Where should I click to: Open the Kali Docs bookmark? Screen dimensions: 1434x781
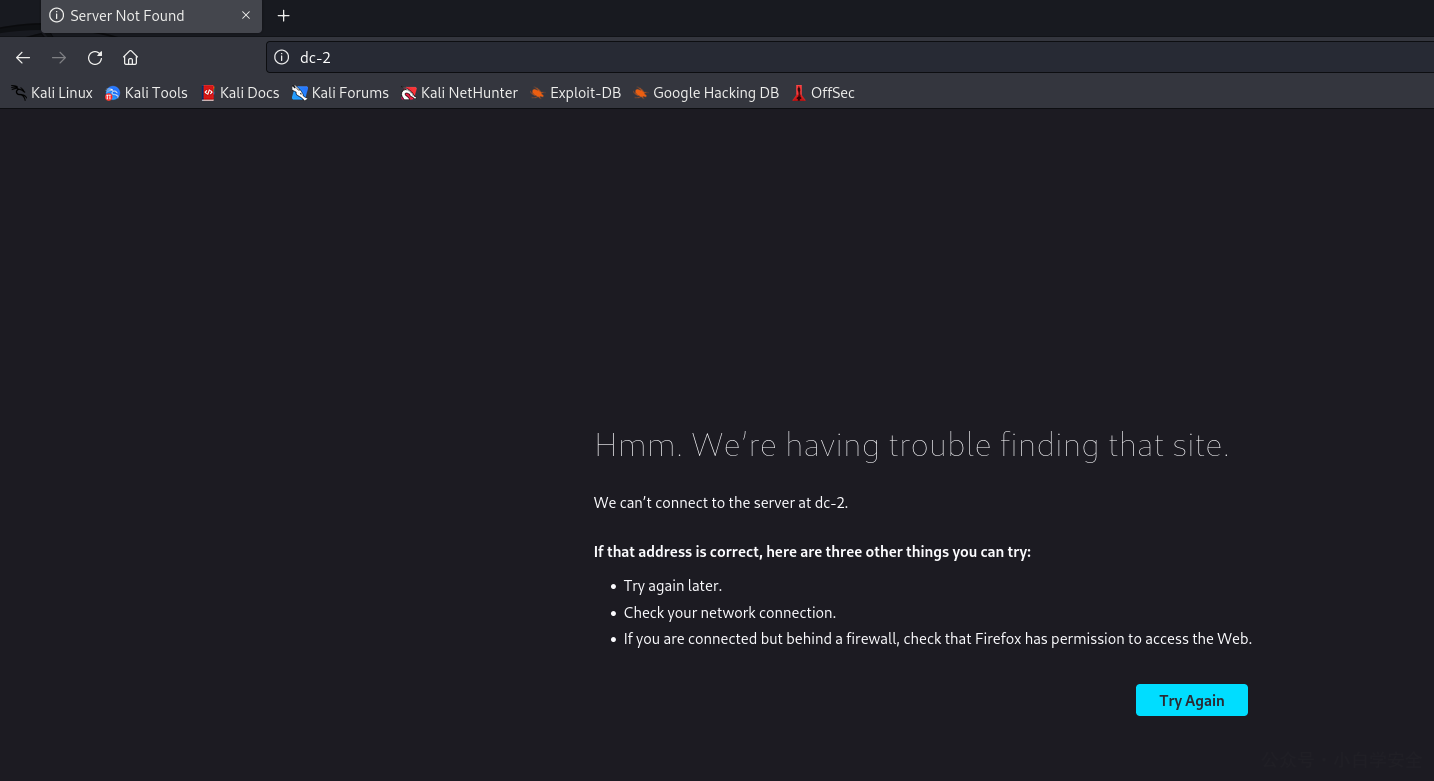click(x=240, y=93)
